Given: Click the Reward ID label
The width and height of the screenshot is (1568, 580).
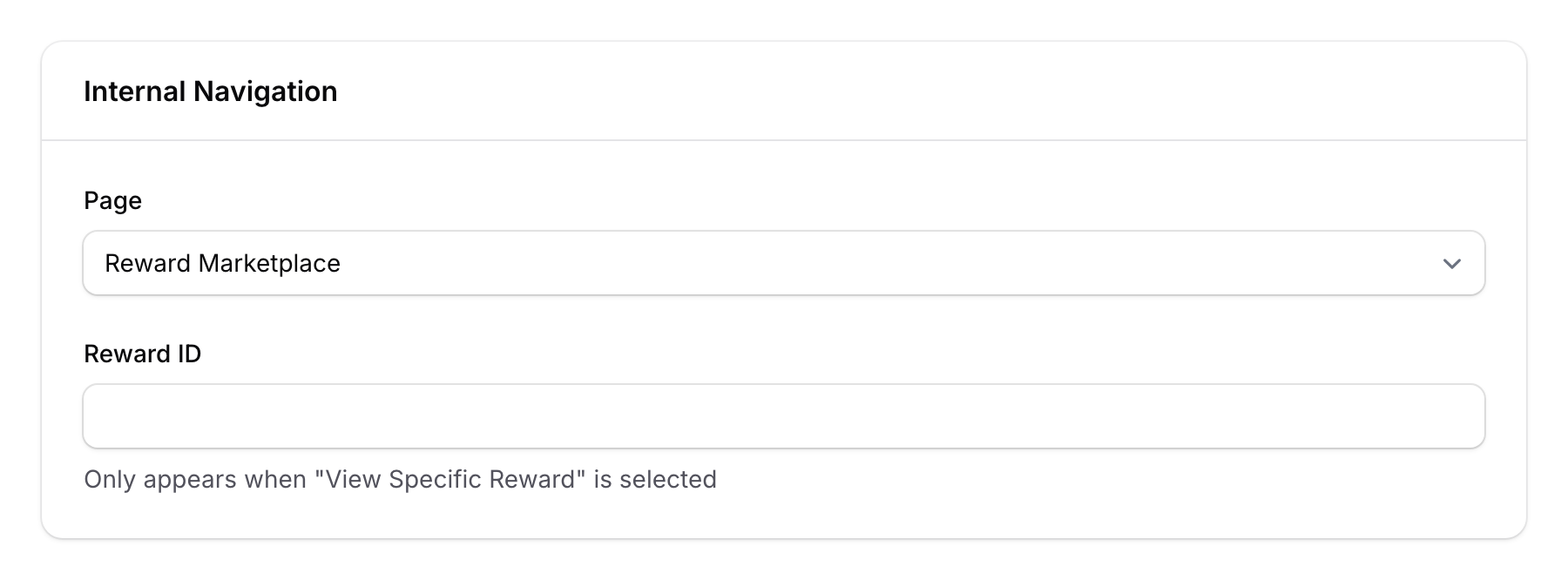Looking at the screenshot, I should 143,354.
